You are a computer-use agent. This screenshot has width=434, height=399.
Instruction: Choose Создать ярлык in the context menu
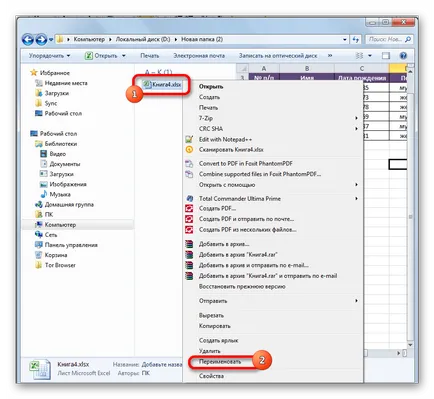[219, 340]
